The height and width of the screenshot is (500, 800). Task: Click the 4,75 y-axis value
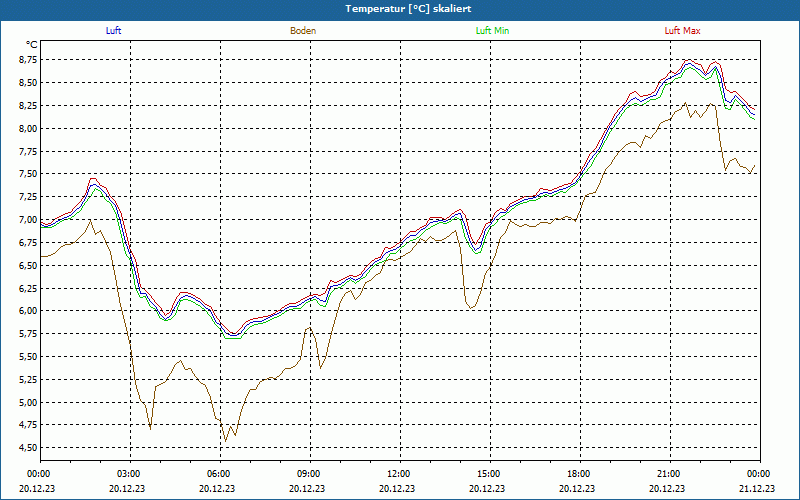[x=27, y=425]
